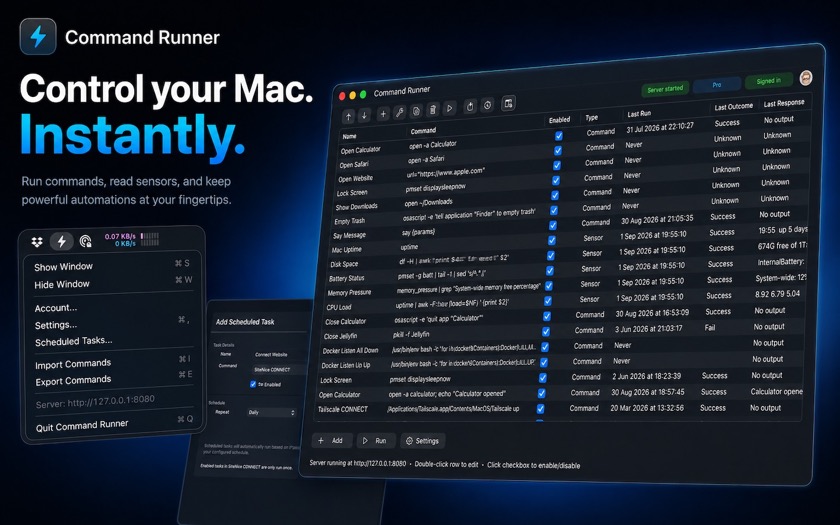Image resolution: width=840 pixels, height=525 pixels.
Task: Open Account... from the menu
Action: coord(112,308)
